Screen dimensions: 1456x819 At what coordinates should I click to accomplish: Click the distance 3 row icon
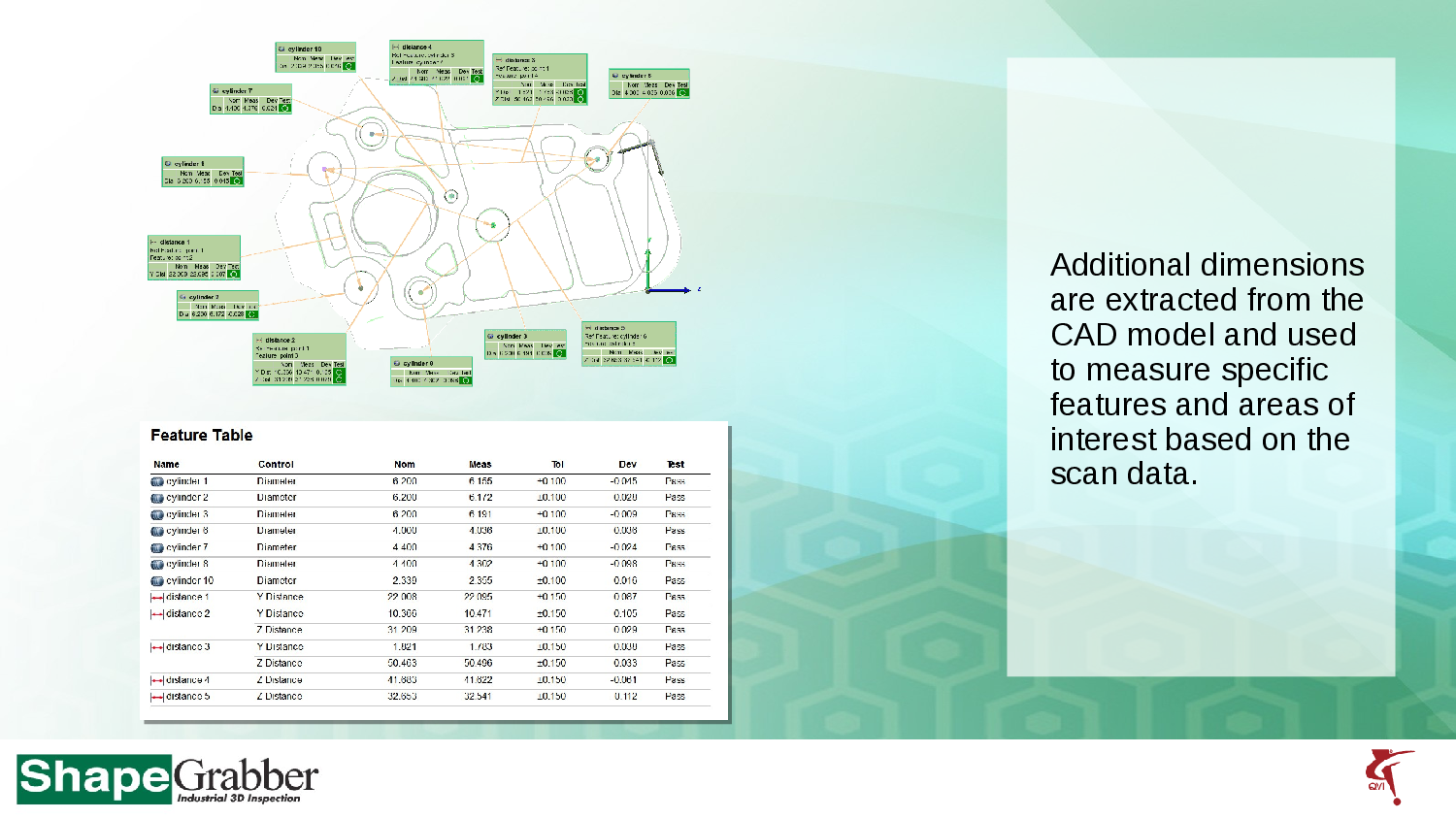157,647
